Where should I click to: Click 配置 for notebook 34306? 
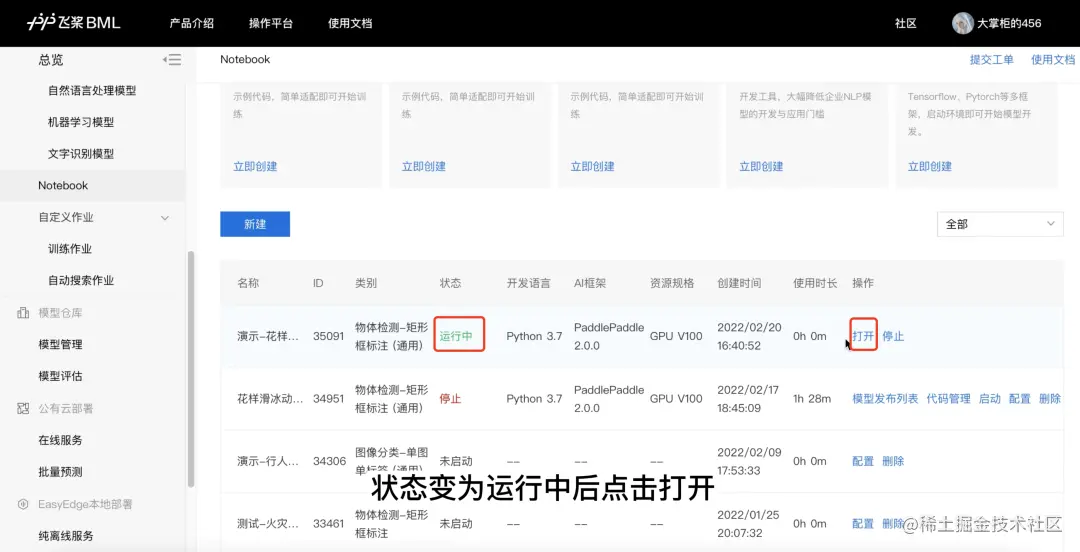[x=863, y=461]
